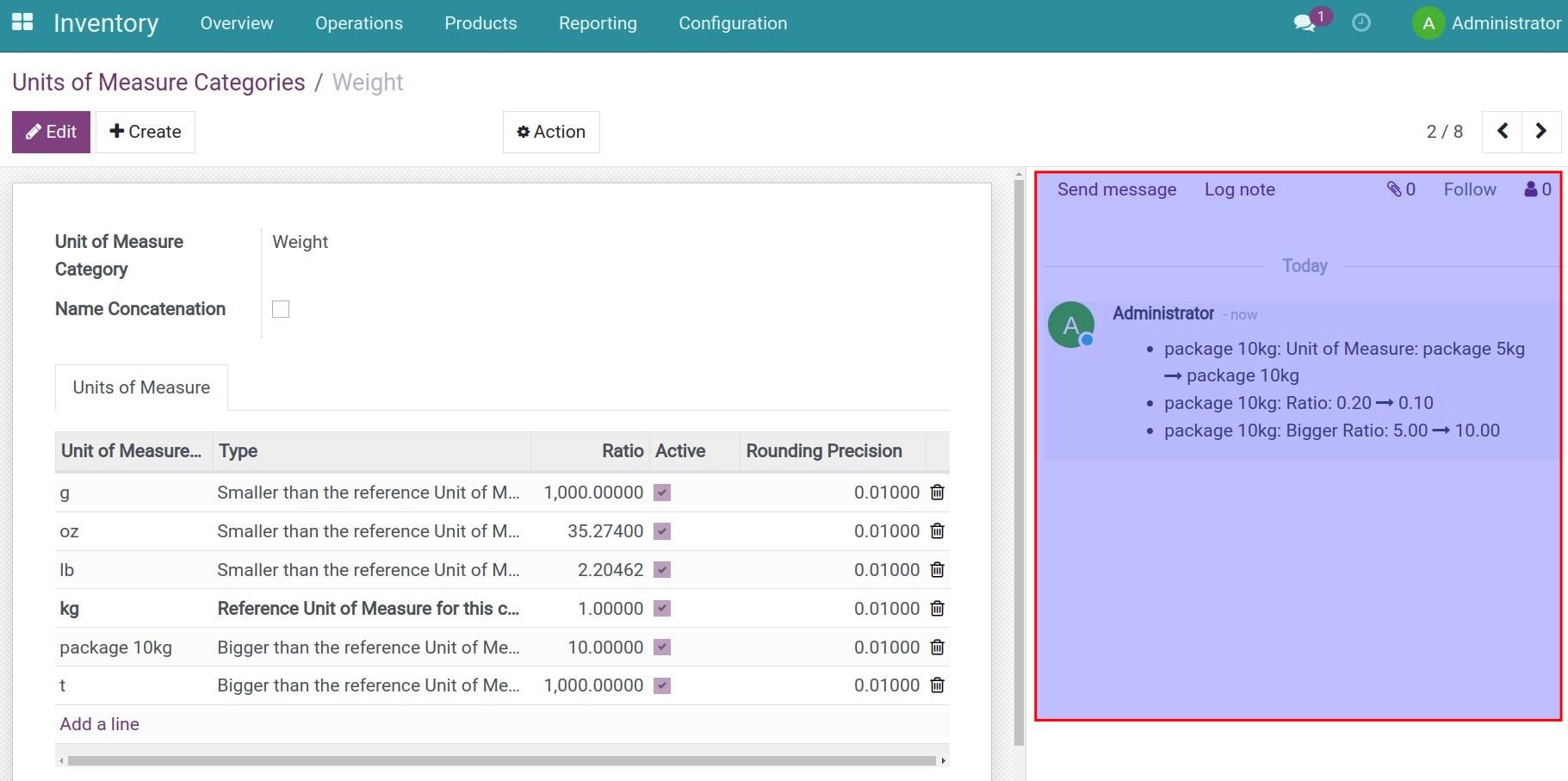Toggle Active checkbox for g unit

pyautogui.click(x=662, y=493)
